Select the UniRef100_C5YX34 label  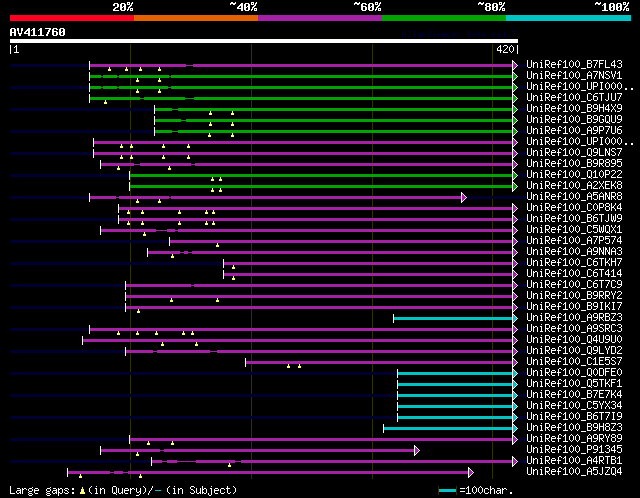point(574,406)
